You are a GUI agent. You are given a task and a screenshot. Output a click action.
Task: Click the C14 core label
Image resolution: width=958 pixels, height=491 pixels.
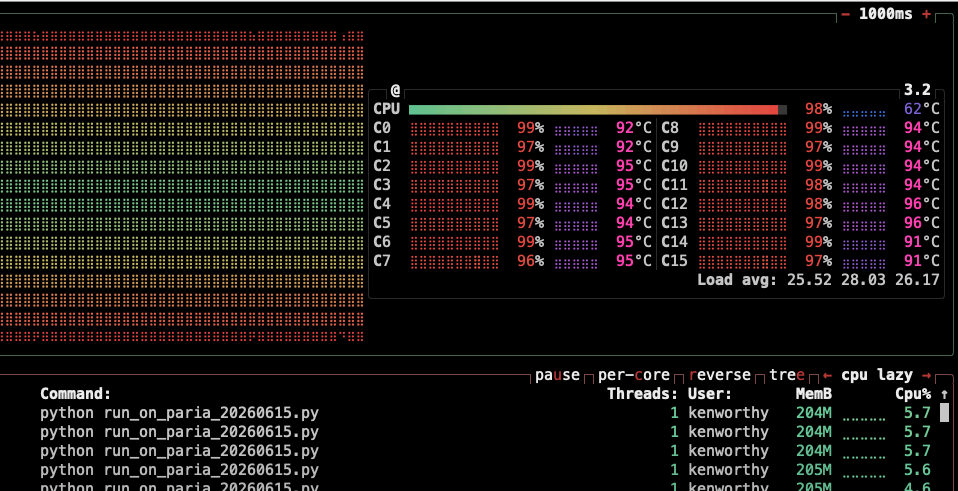pos(675,242)
